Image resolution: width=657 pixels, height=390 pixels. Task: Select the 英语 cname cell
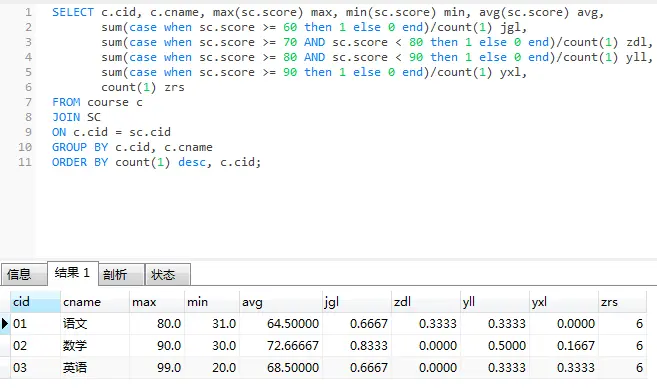coord(95,367)
